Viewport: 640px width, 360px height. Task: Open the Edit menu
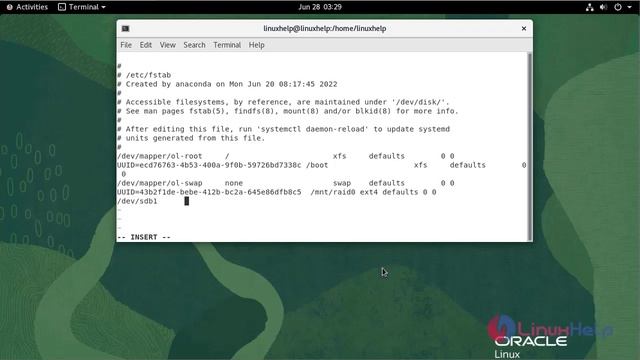click(x=146, y=45)
